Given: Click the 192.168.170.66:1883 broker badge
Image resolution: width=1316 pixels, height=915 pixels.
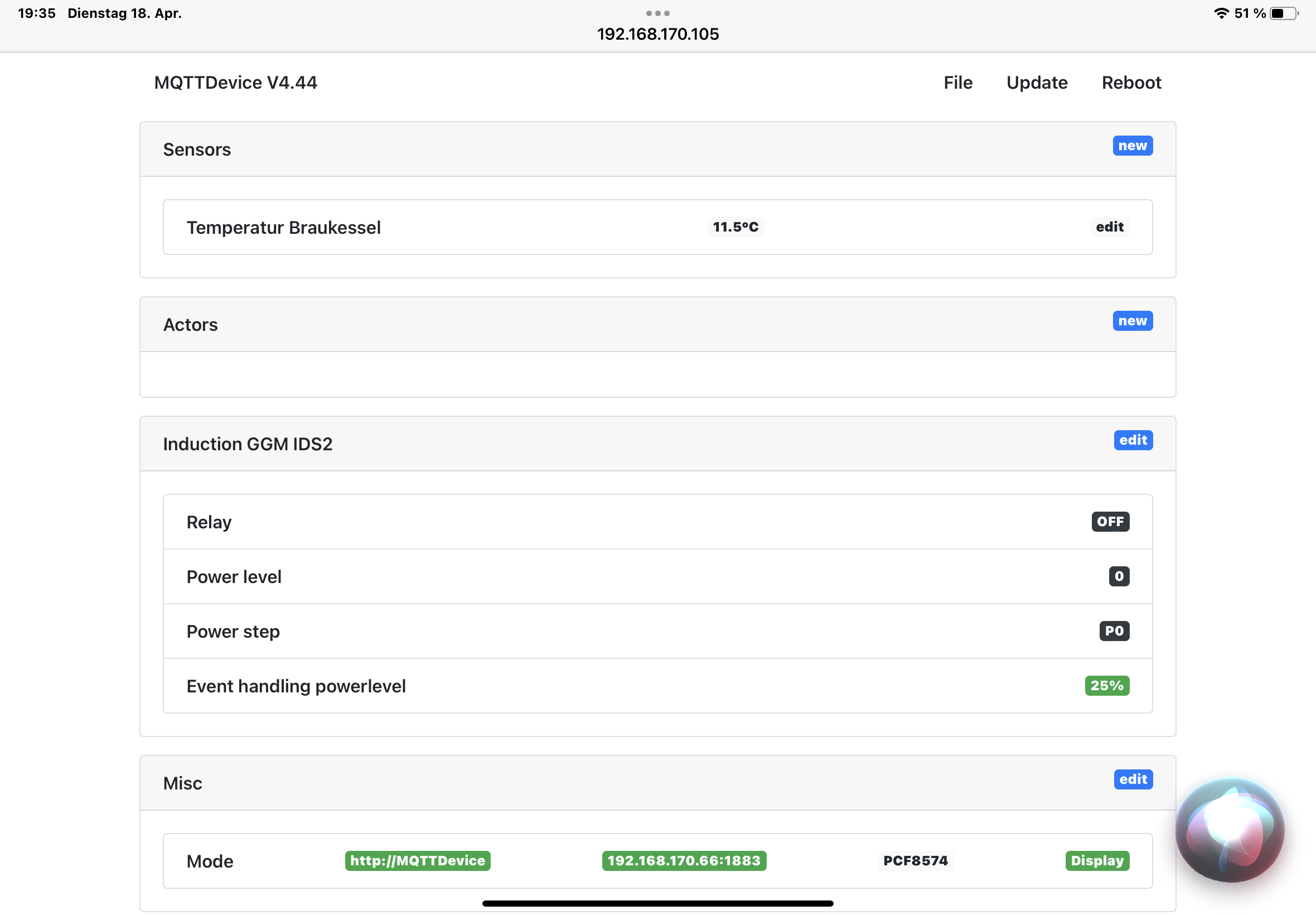Looking at the screenshot, I should click(x=684, y=860).
